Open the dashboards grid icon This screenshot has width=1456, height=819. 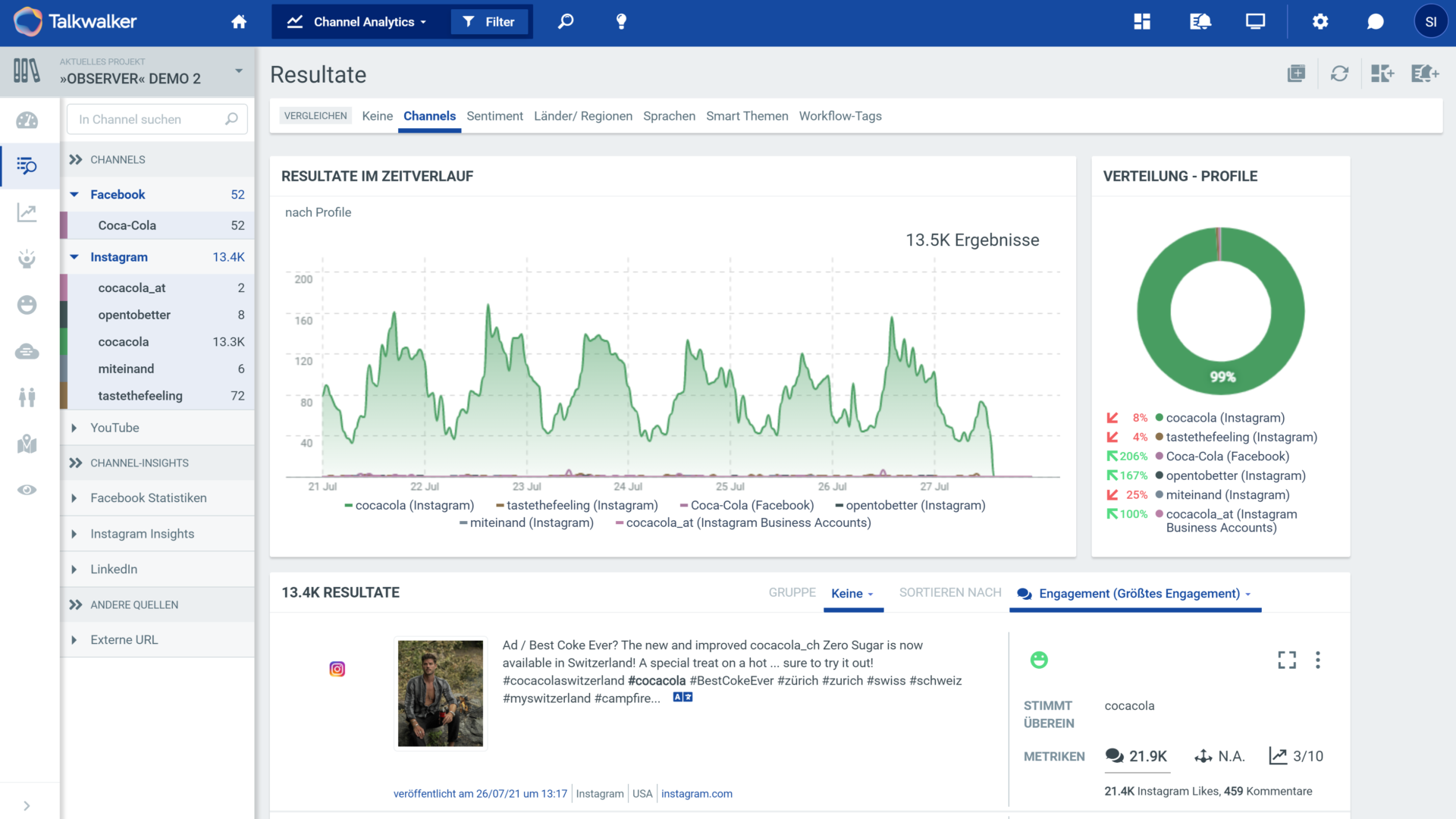click(1142, 22)
